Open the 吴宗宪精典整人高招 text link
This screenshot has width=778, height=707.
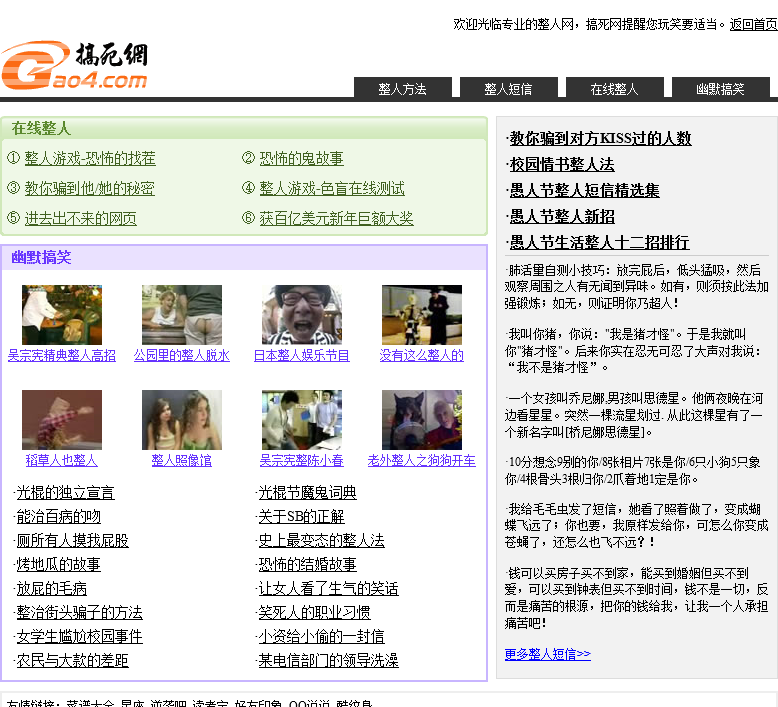tap(62, 355)
